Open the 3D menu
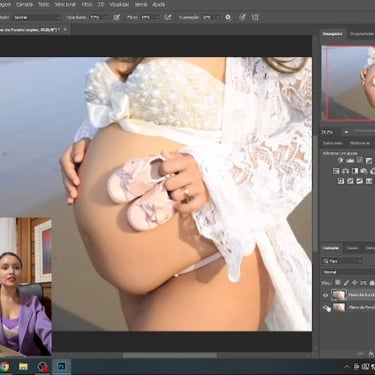The height and width of the screenshot is (375, 375). tap(101, 5)
